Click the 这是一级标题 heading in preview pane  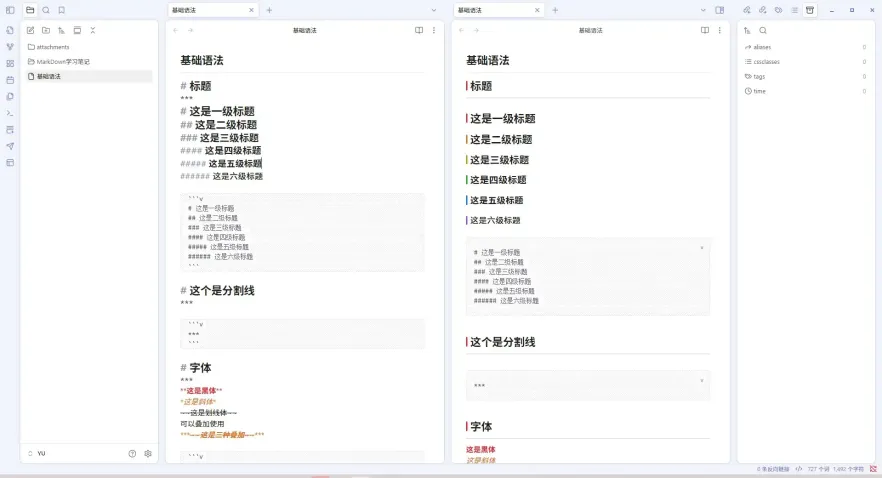502,119
